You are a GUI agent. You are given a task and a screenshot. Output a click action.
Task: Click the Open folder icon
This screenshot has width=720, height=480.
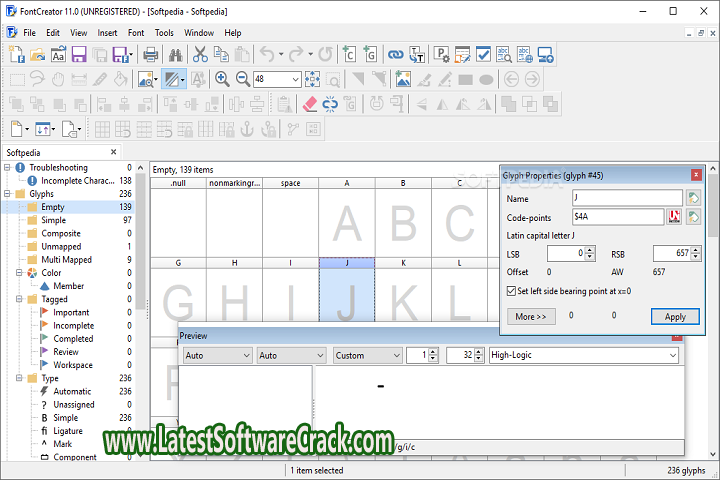(38, 55)
